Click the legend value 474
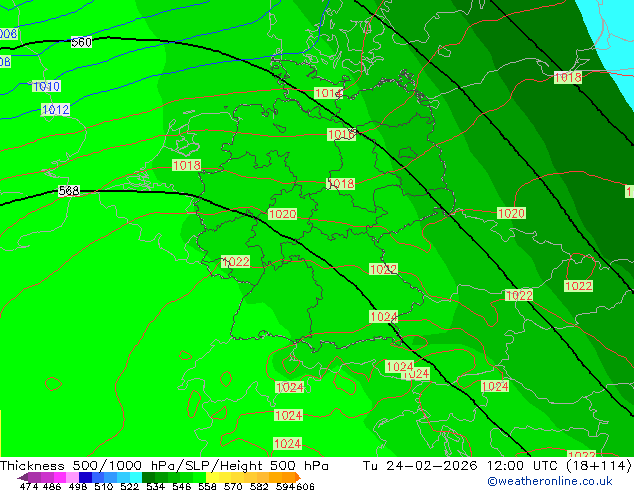 coord(29,486)
